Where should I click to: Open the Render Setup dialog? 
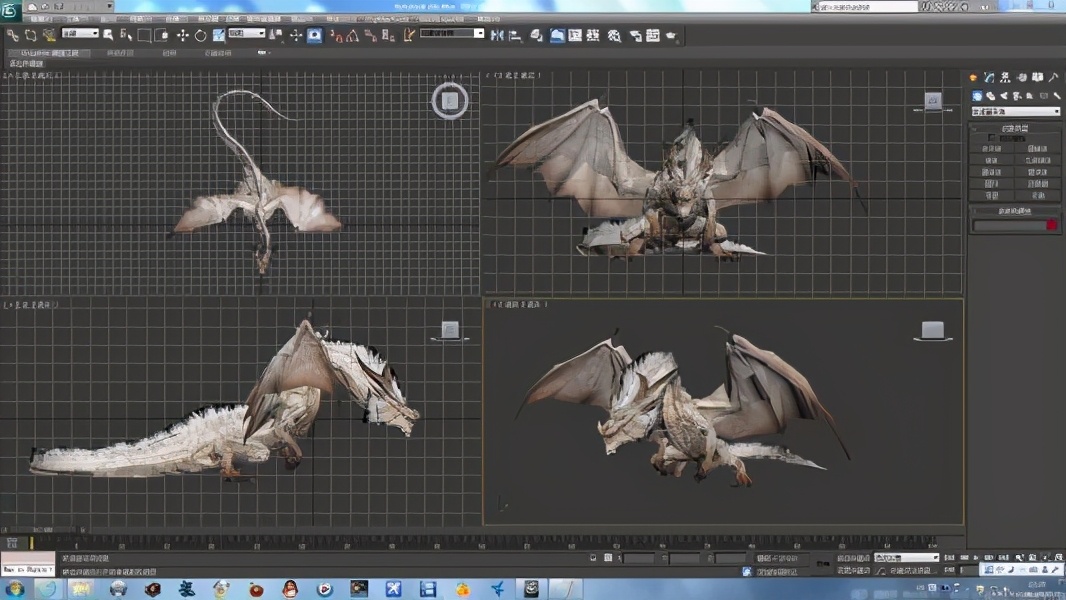tap(635, 35)
